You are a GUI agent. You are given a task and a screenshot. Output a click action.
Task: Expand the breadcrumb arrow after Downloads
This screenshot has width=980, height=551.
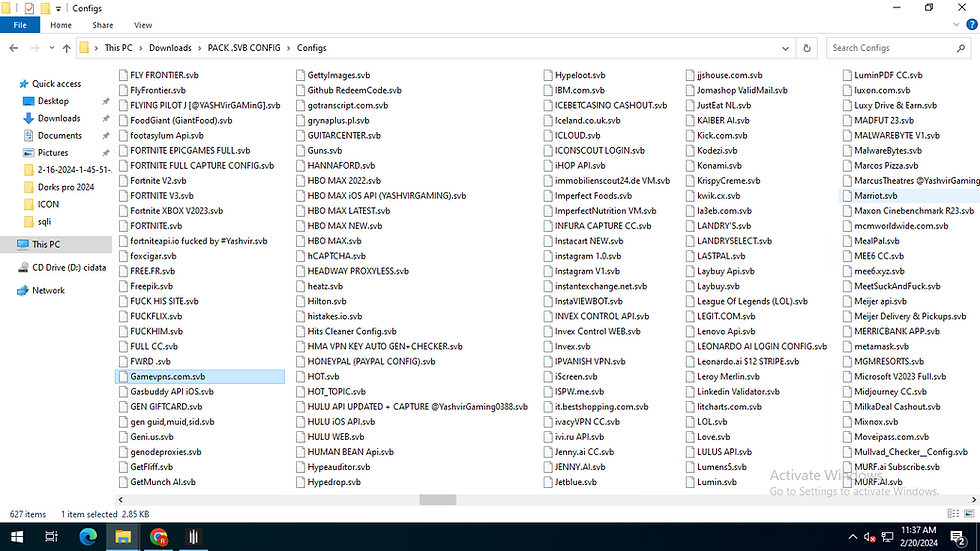pos(200,48)
